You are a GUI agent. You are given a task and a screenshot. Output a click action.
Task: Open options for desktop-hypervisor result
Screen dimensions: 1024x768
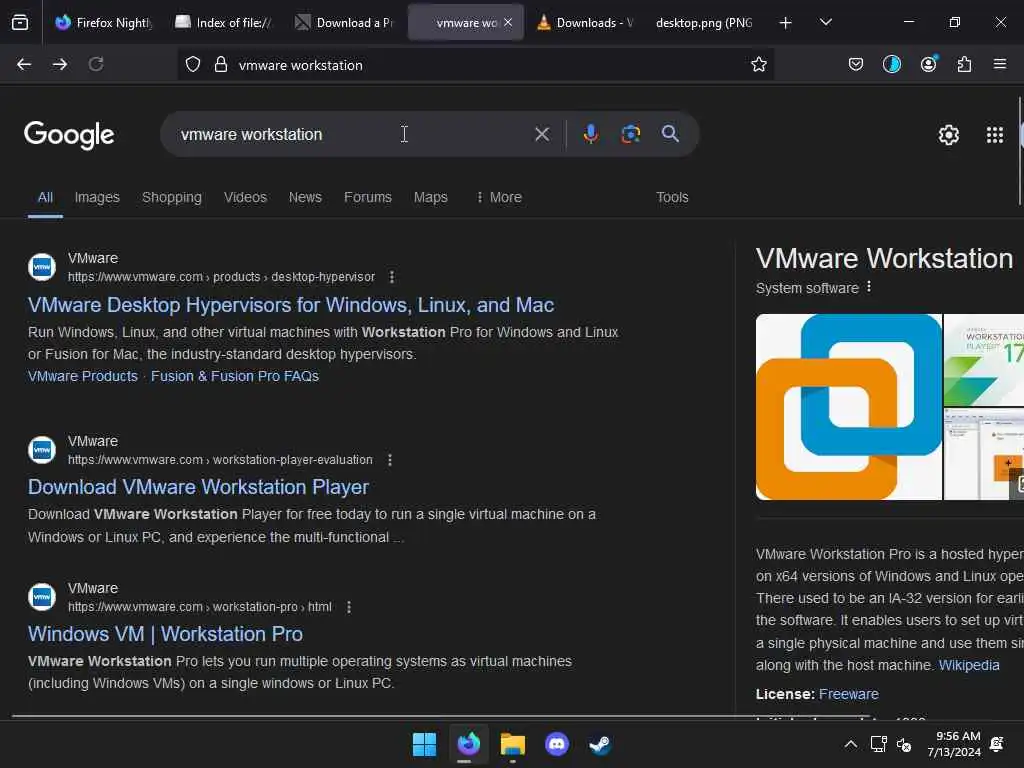[x=392, y=277]
